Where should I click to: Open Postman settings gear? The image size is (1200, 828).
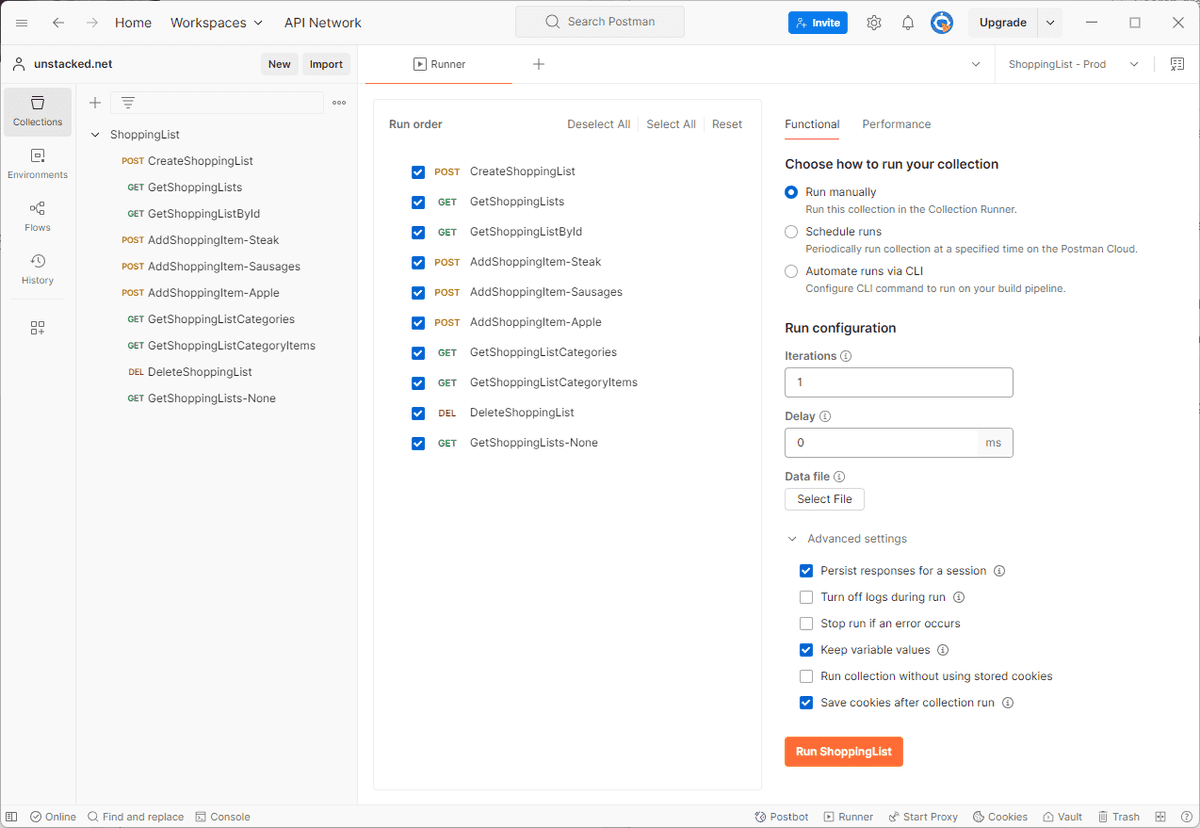click(x=874, y=22)
